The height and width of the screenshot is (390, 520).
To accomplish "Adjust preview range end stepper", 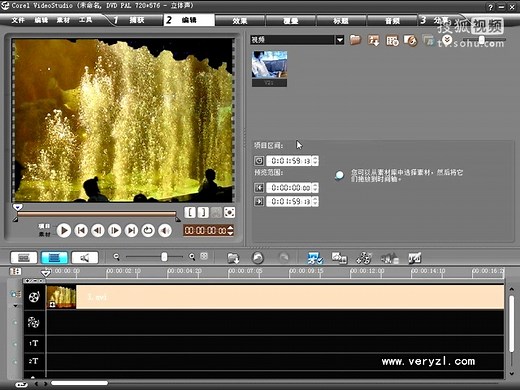I will pos(315,201).
